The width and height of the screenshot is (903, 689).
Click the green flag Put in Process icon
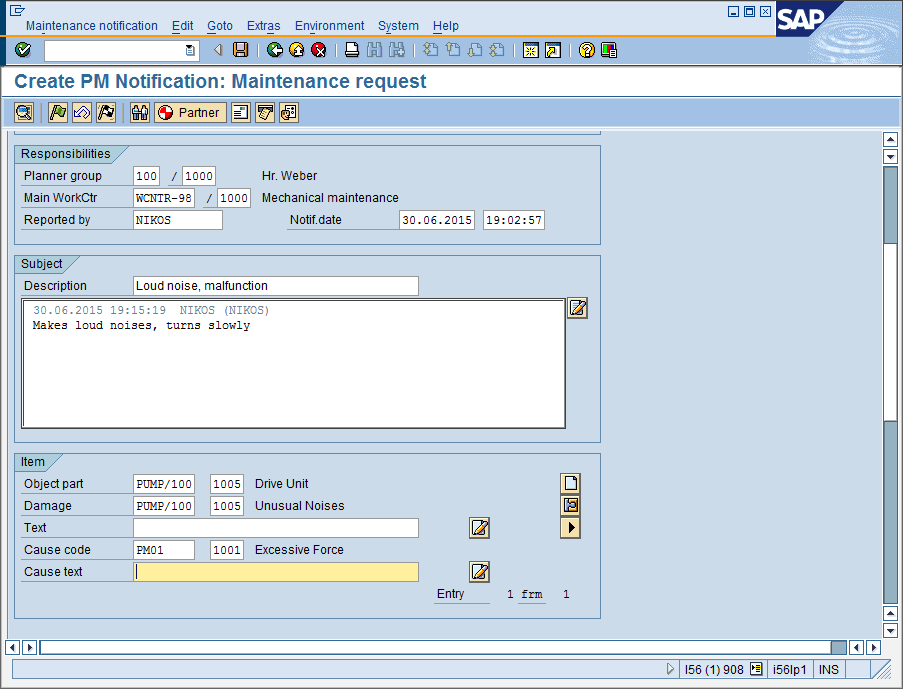(58, 112)
